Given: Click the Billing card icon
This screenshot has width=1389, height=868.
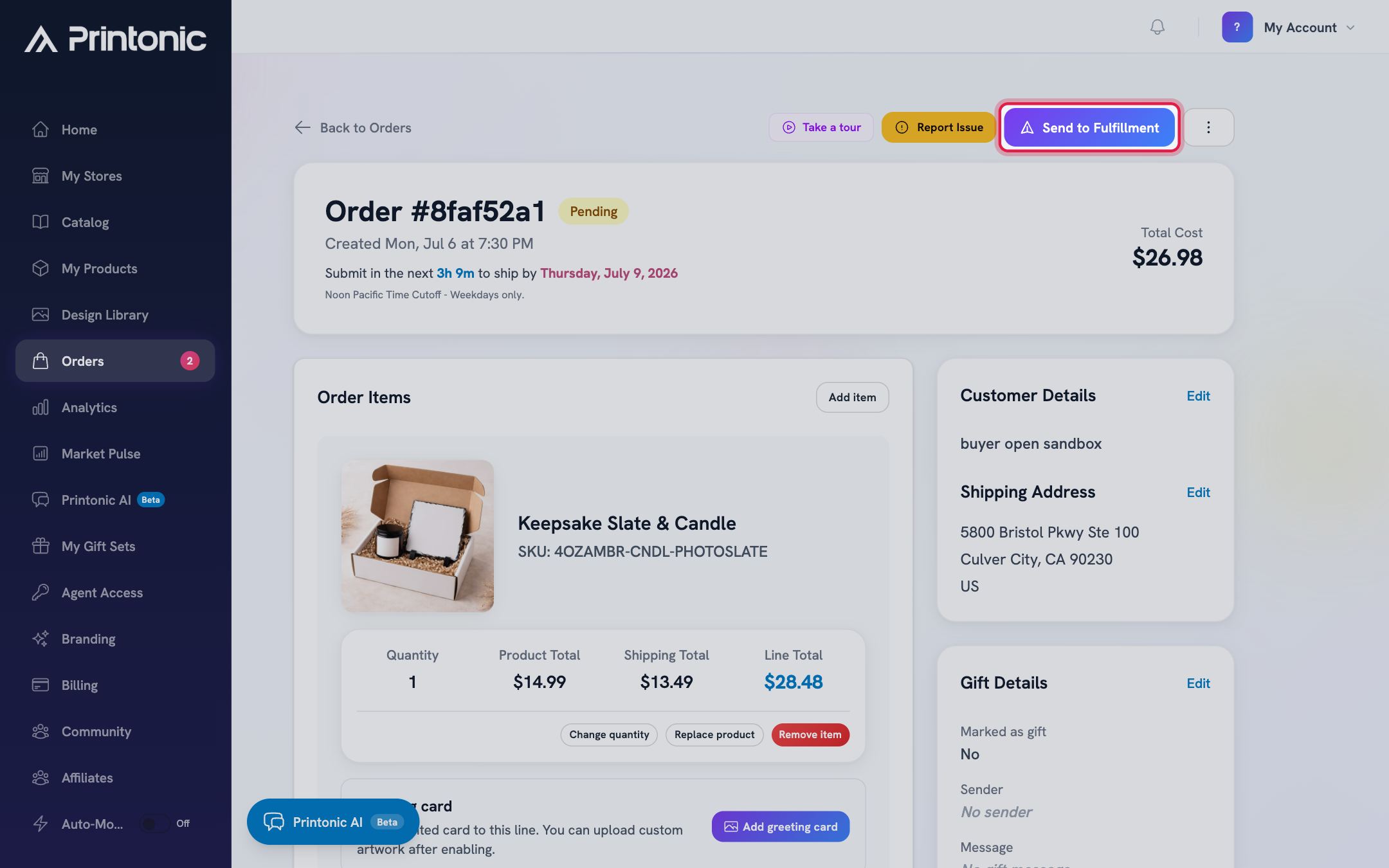Looking at the screenshot, I should tap(41, 685).
